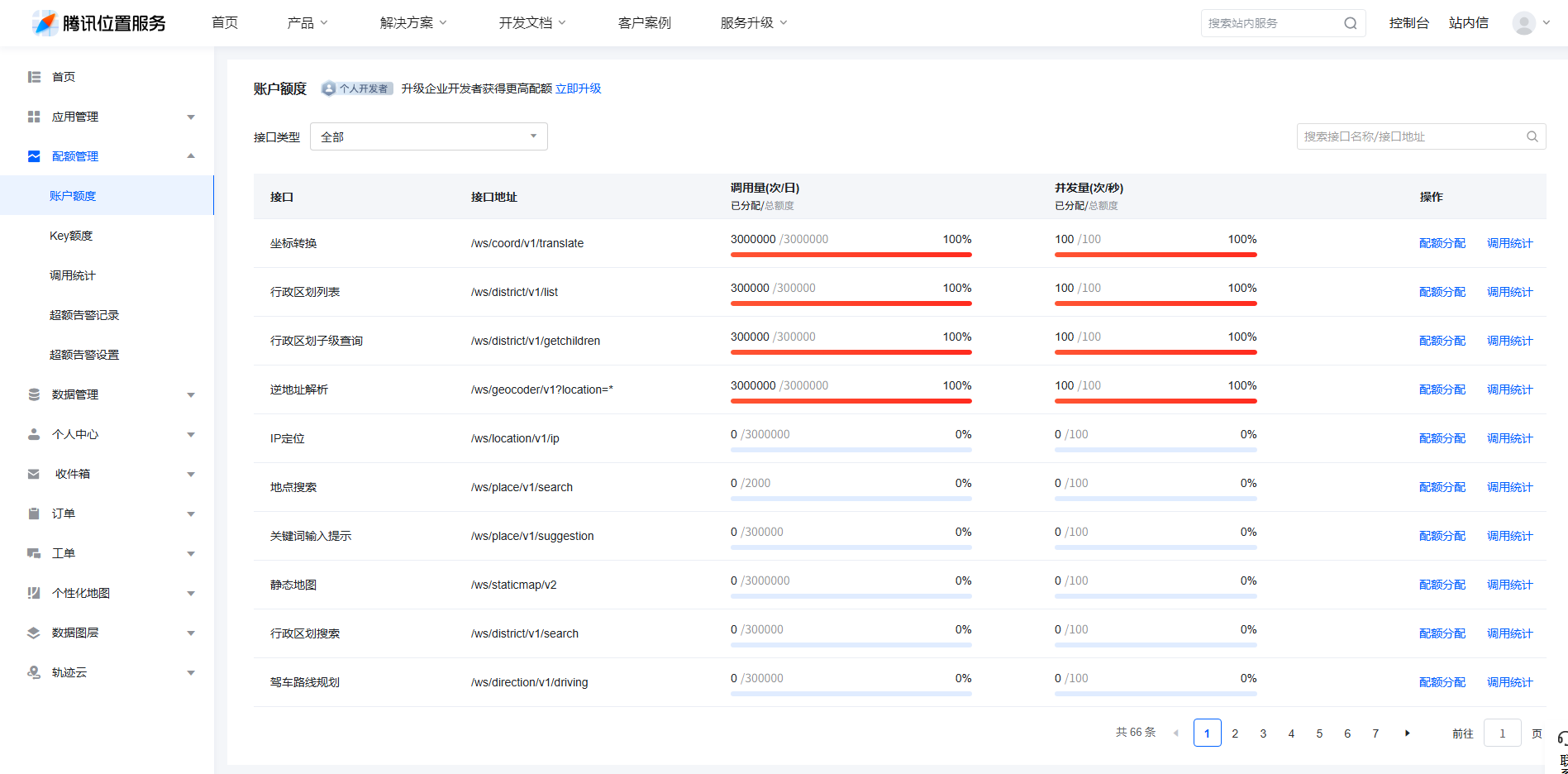Go to page 2 of results
The height and width of the screenshot is (774, 1568).
click(1235, 733)
